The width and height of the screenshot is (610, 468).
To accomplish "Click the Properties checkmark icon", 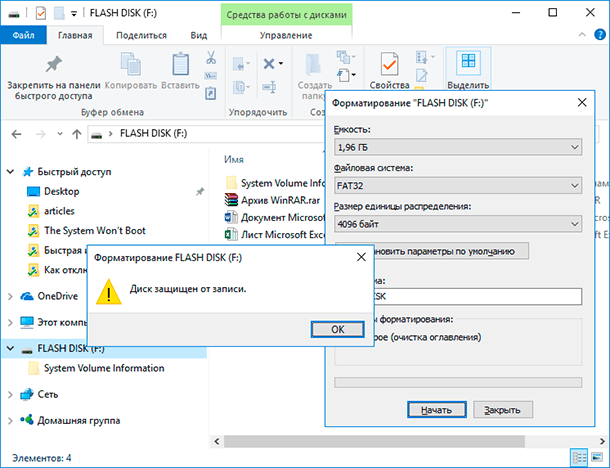I will [389, 64].
